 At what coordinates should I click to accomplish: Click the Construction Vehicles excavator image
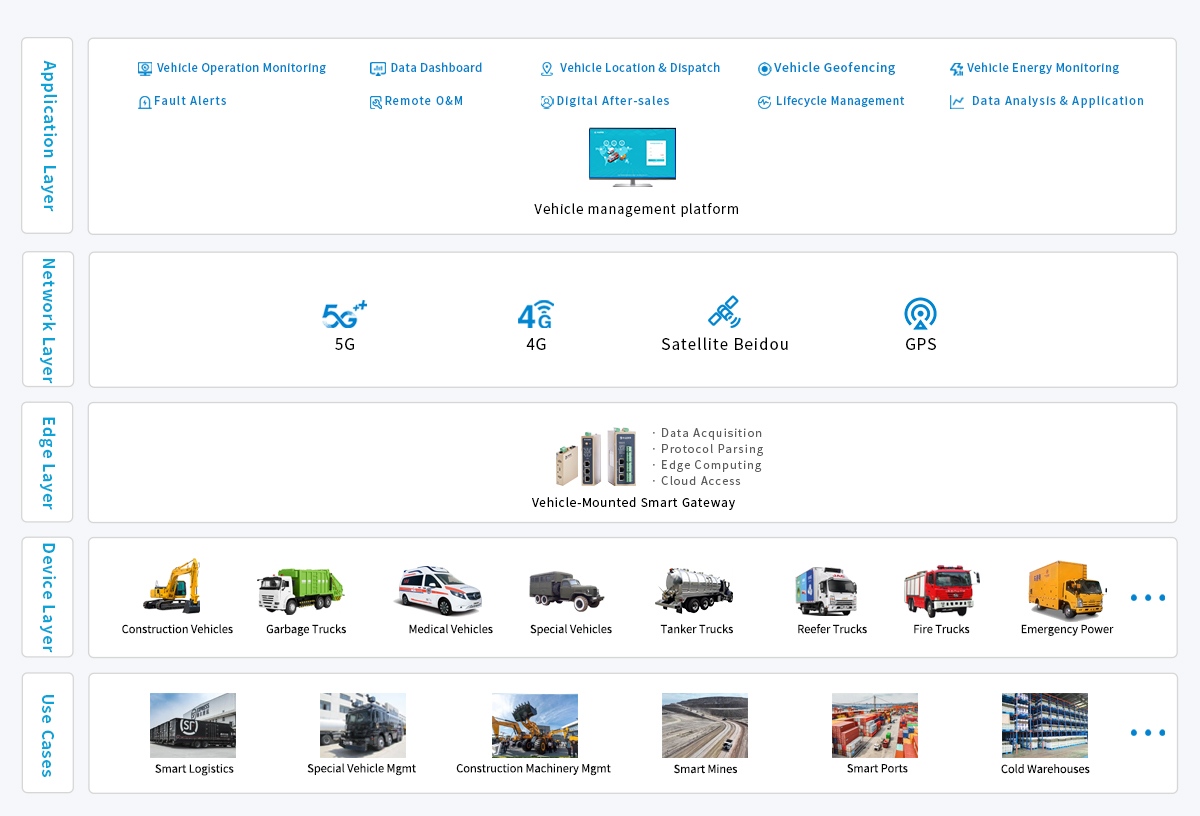coord(172,586)
